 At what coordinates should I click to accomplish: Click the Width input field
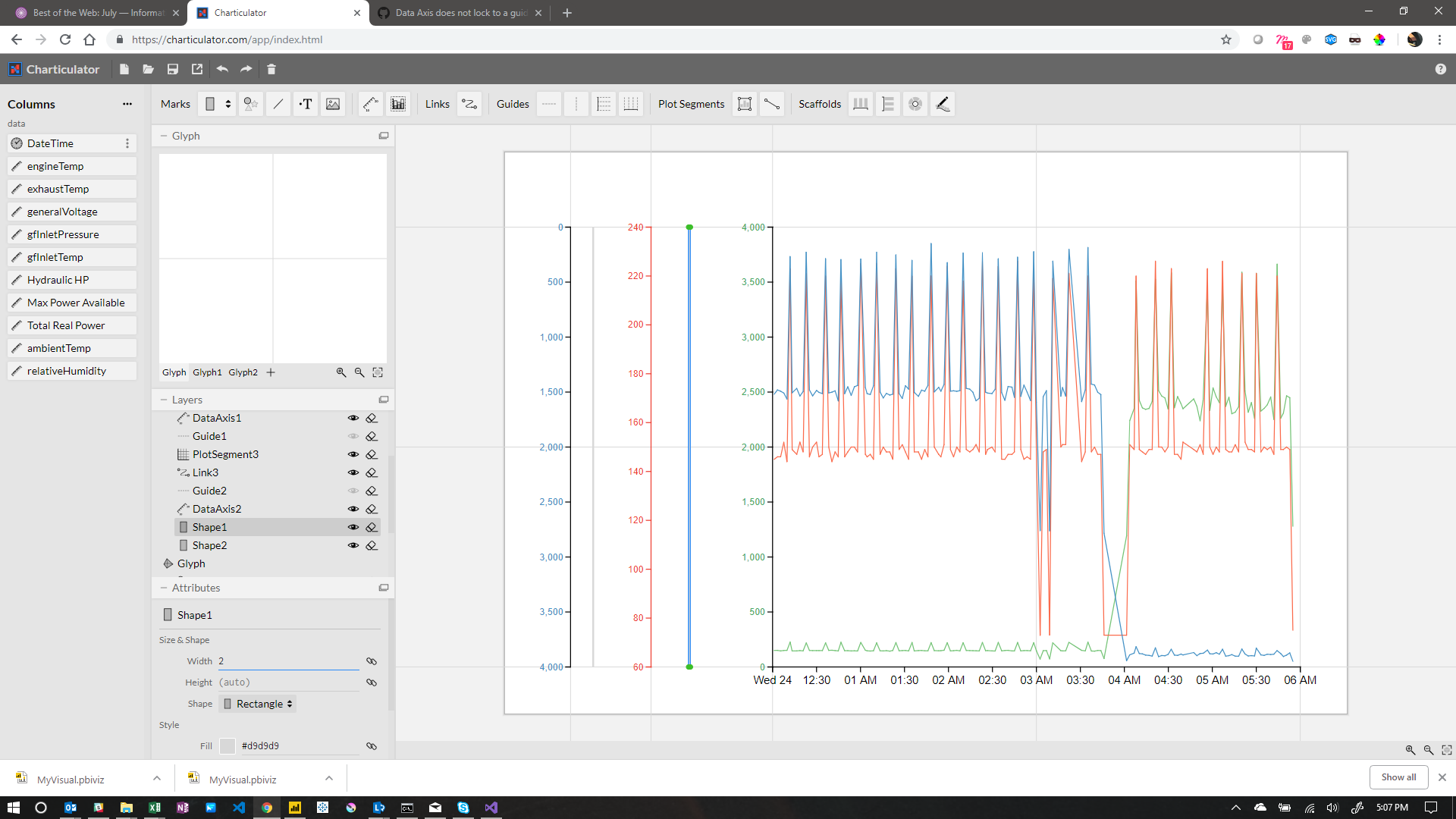tap(288, 661)
